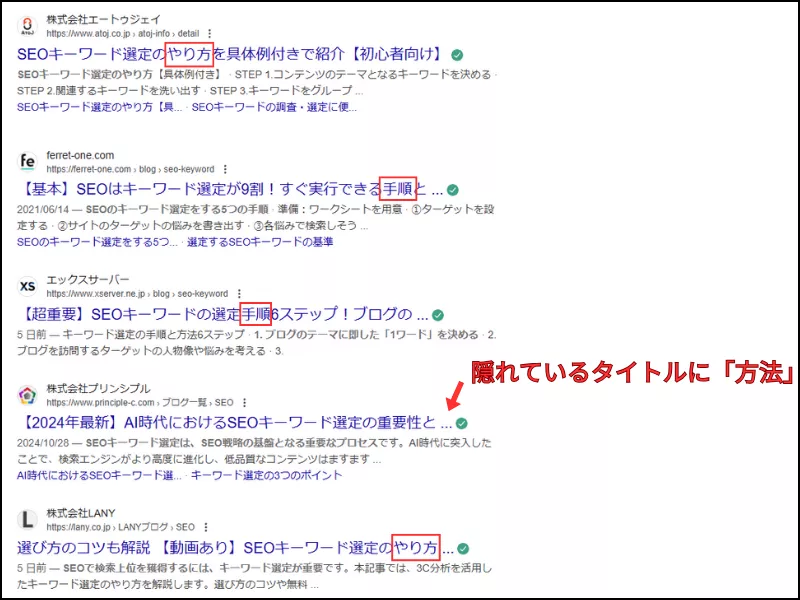This screenshot has height=600, width=800.
Task: Open result 【基本】SEOはキーワード選定が9割
Action: pos(230,189)
